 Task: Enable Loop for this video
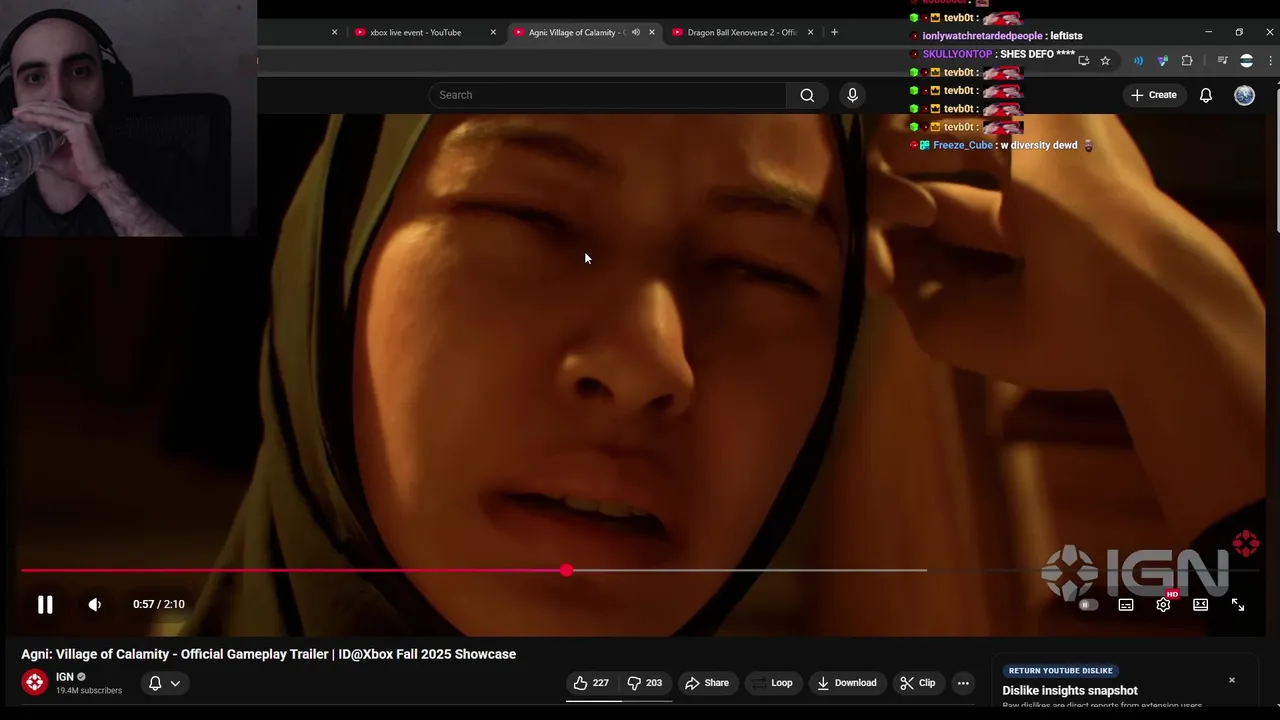click(772, 683)
